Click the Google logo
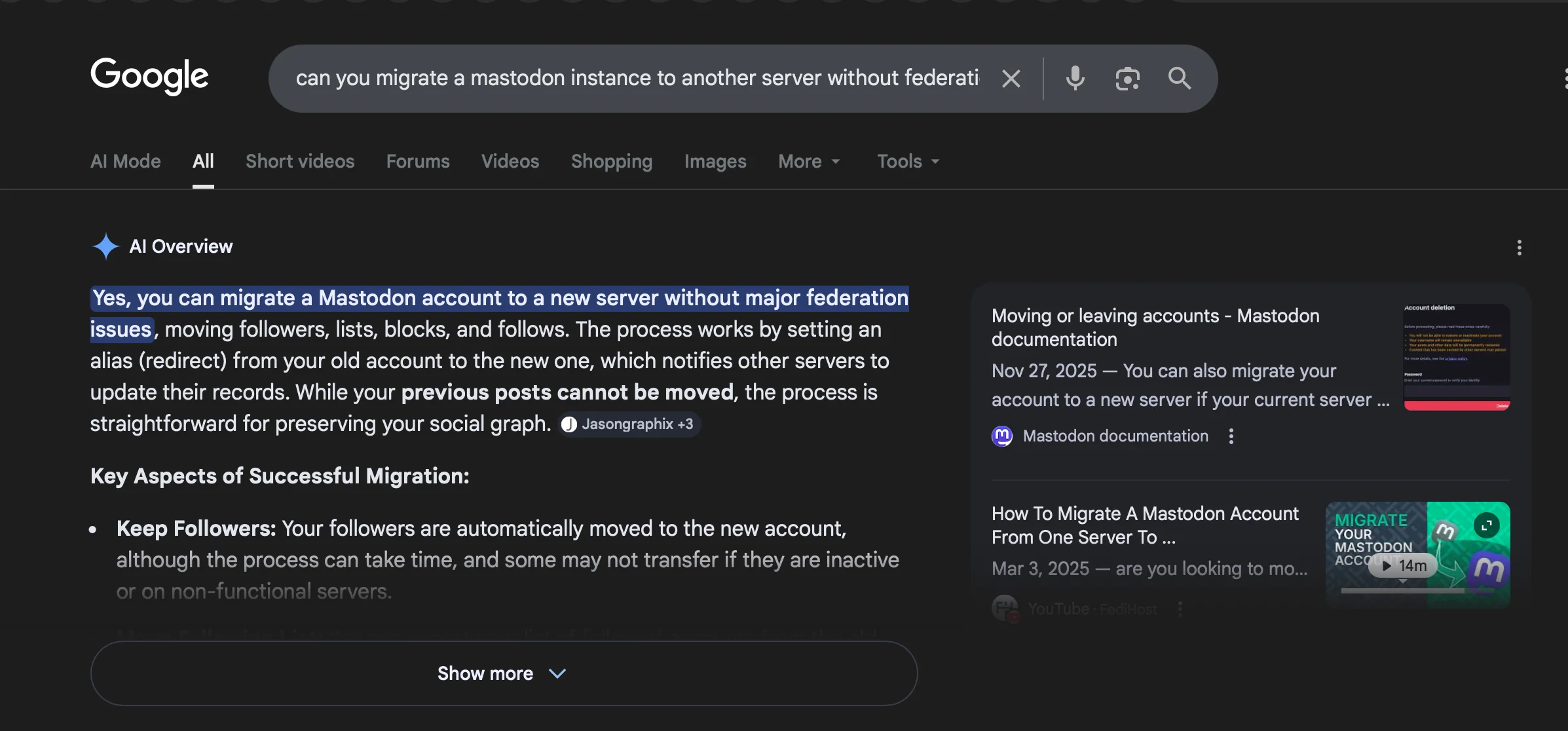 click(149, 77)
